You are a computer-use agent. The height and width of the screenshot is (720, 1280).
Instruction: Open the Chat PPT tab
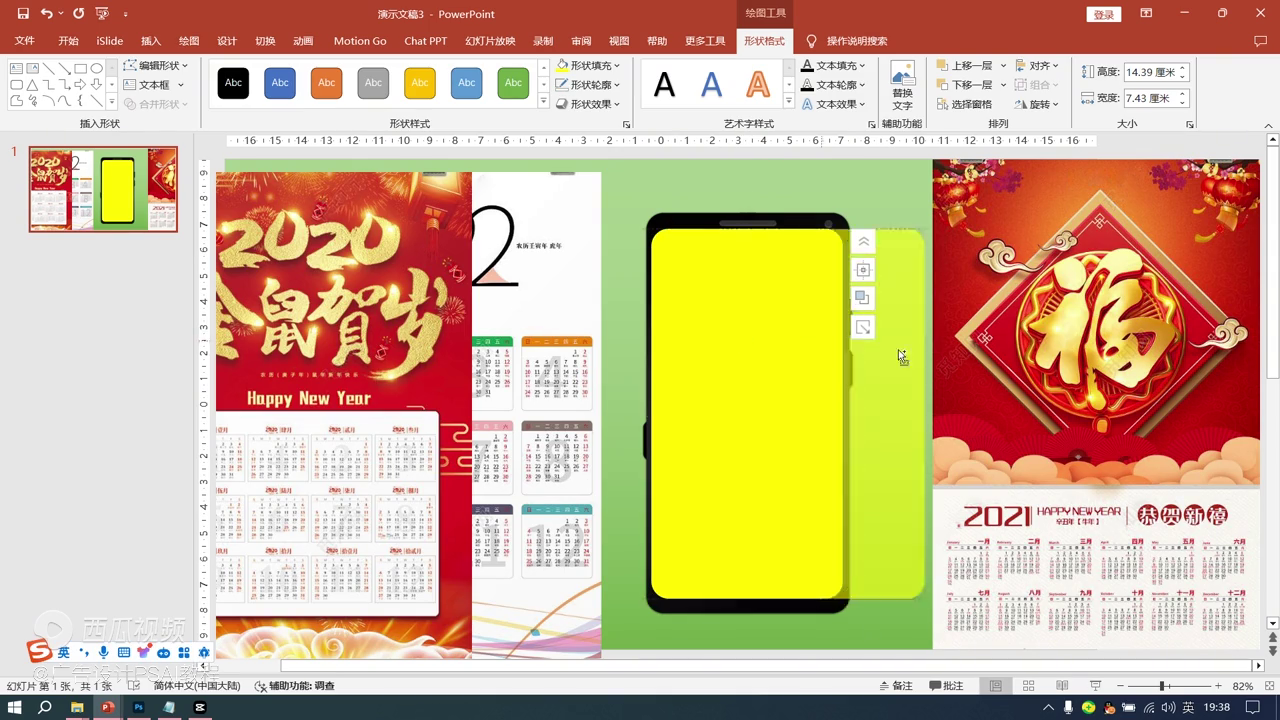(426, 41)
